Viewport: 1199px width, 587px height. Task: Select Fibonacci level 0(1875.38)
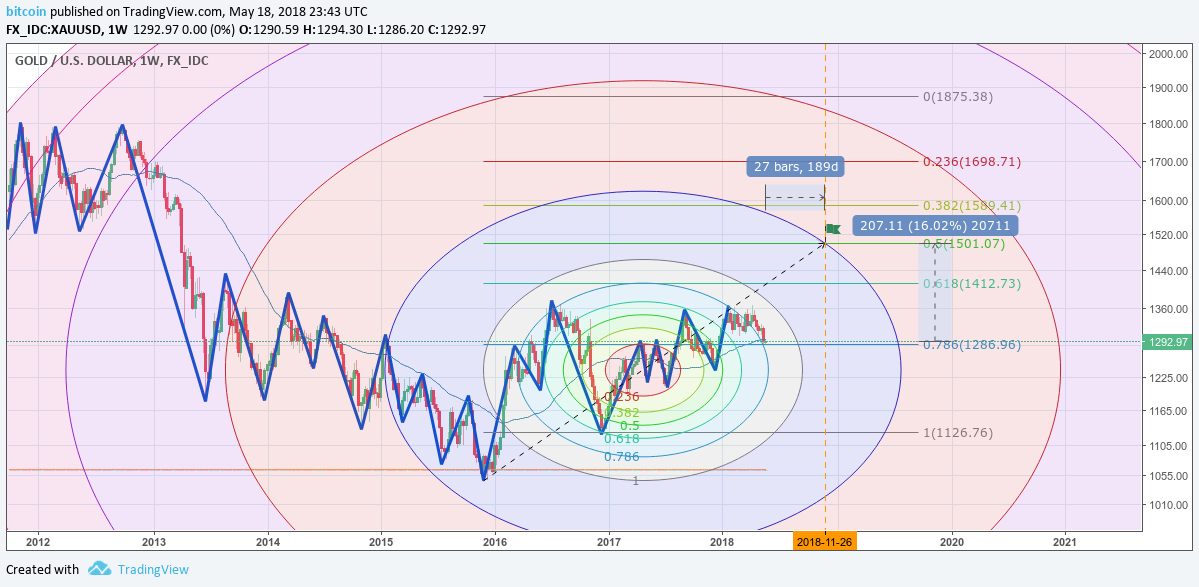pos(957,97)
